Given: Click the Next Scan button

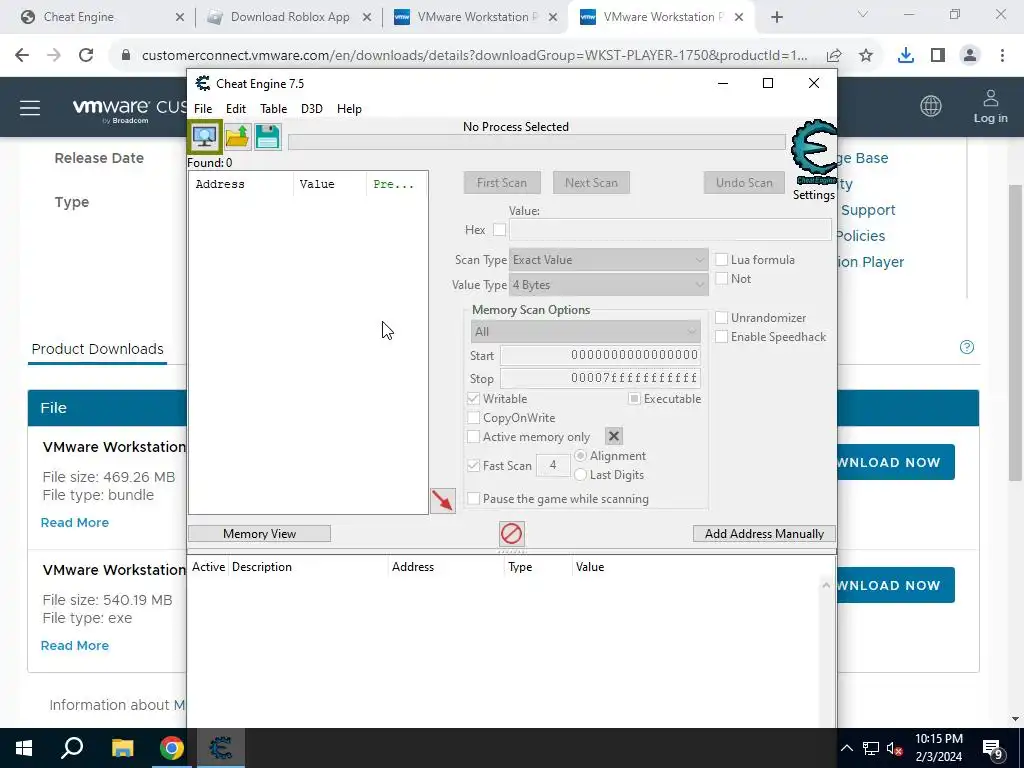Looking at the screenshot, I should click(591, 183).
